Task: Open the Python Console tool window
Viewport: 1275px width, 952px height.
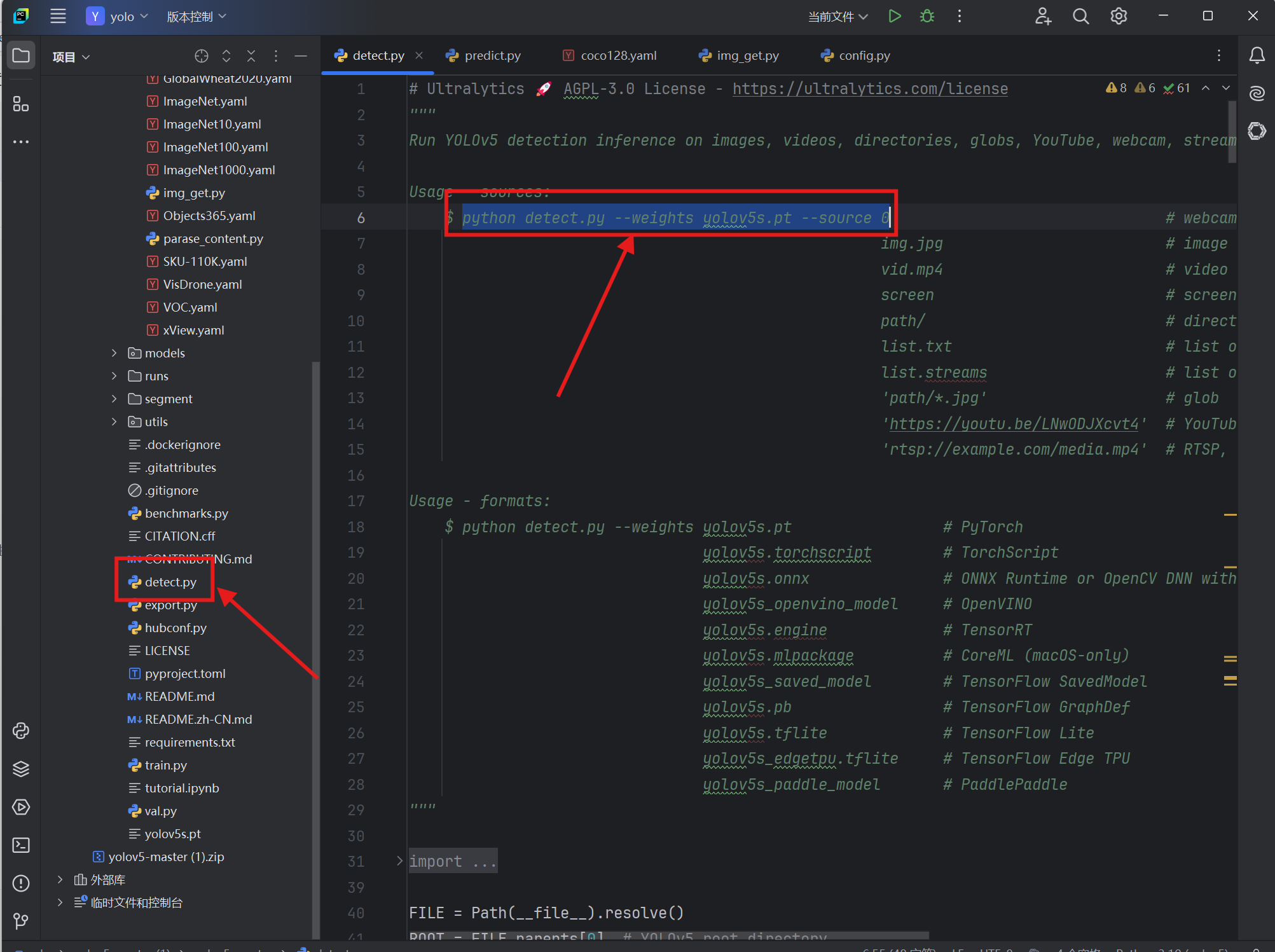Action: [x=21, y=731]
